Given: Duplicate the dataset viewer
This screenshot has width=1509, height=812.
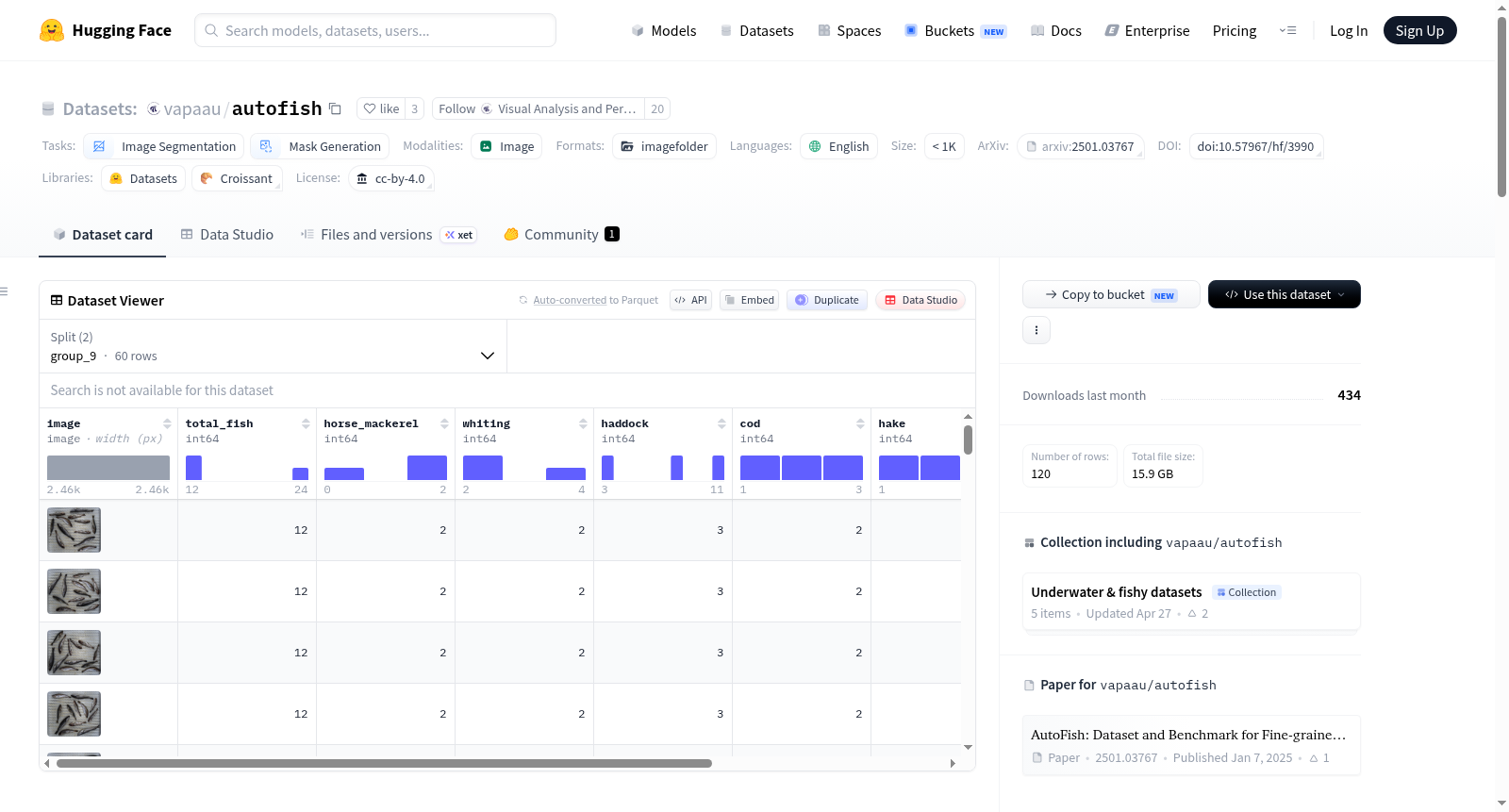Looking at the screenshot, I should pos(827,300).
